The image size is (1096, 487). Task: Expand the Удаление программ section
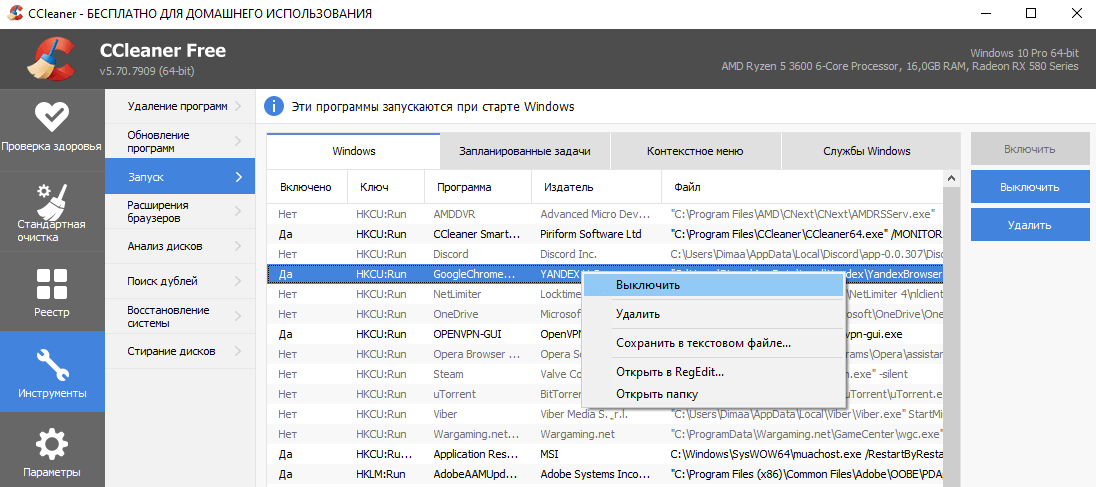click(x=179, y=106)
